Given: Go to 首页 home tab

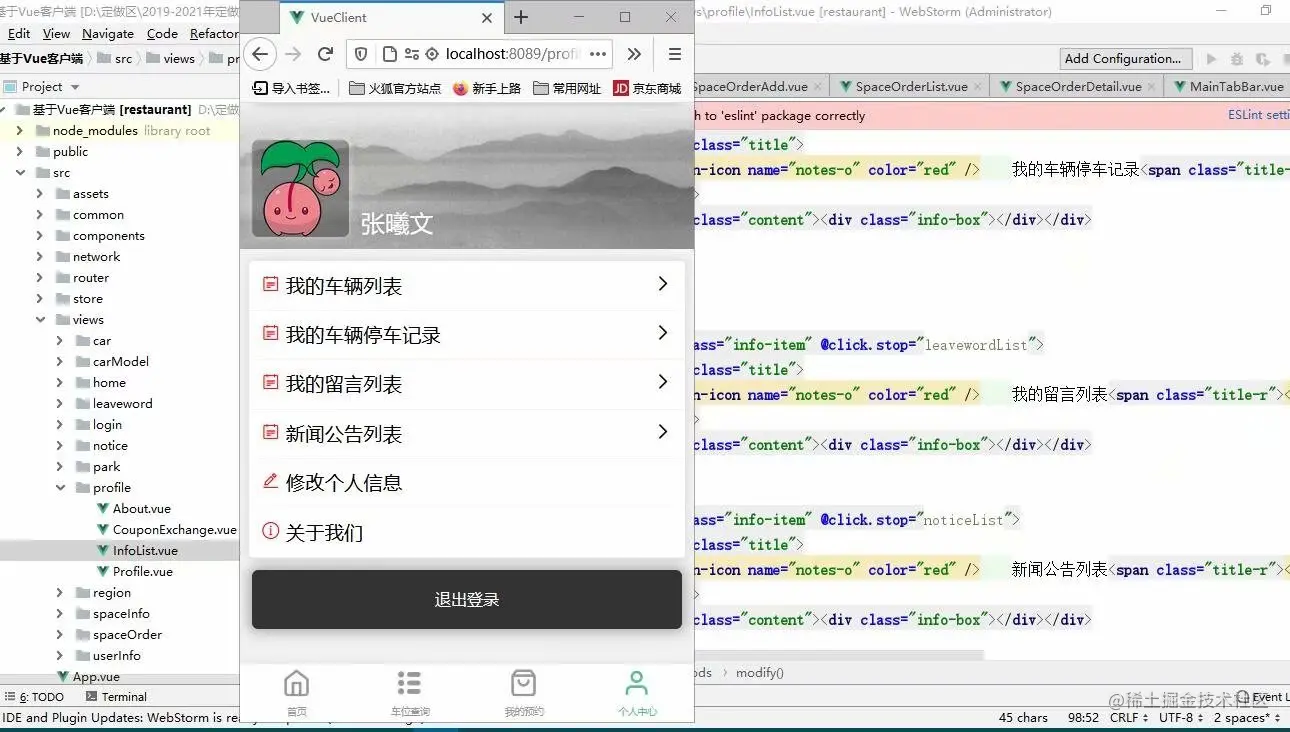Looking at the screenshot, I should 297,693.
